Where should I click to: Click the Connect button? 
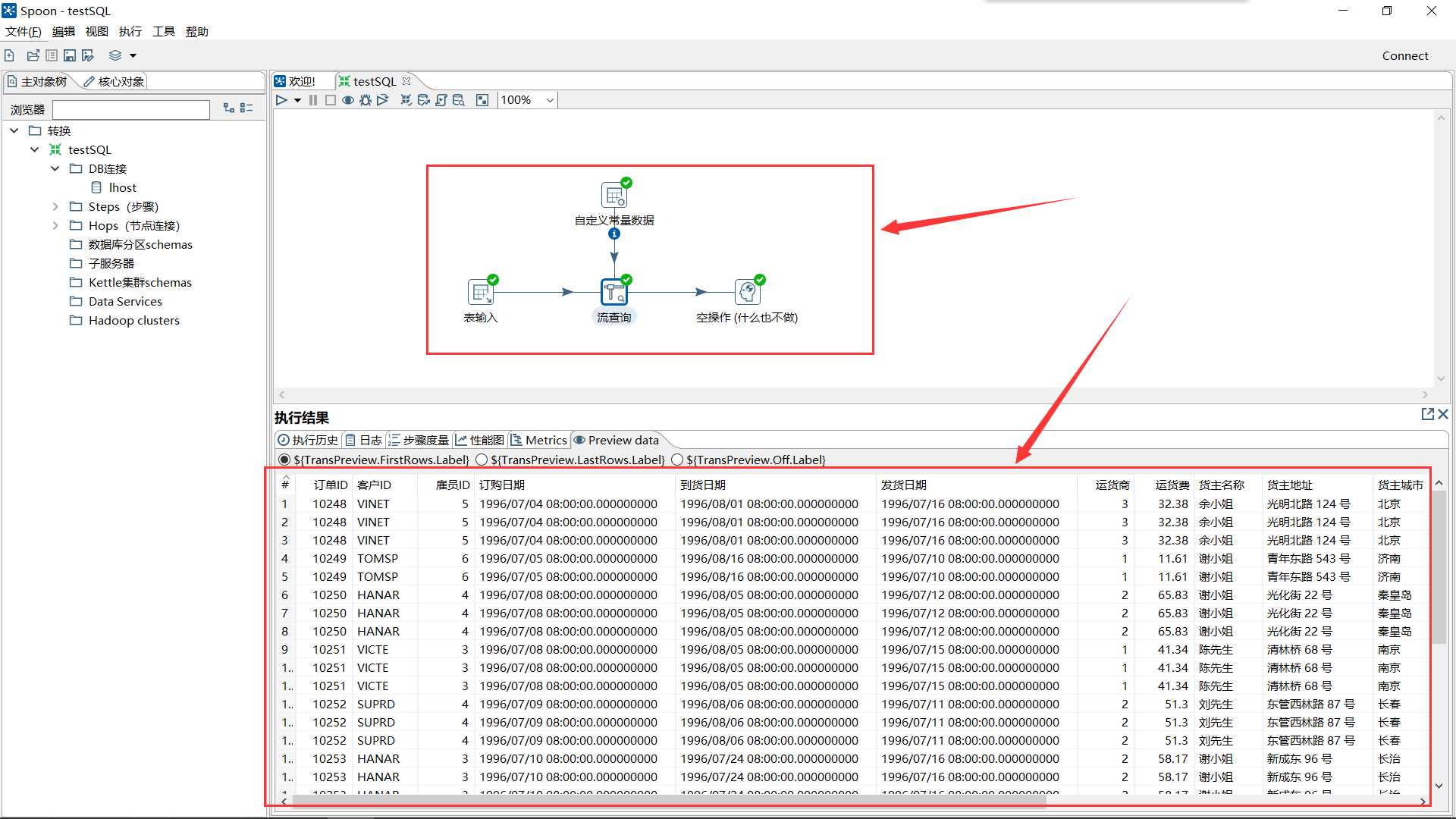click(1404, 55)
